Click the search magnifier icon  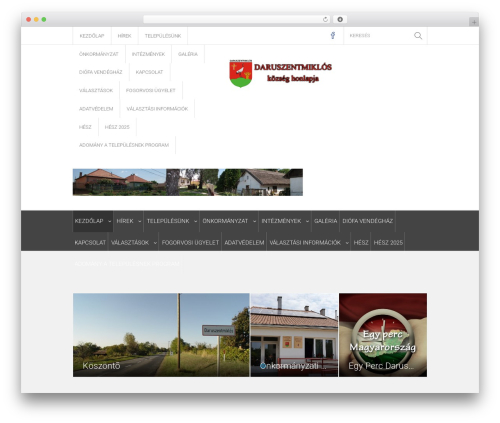(x=418, y=36)
